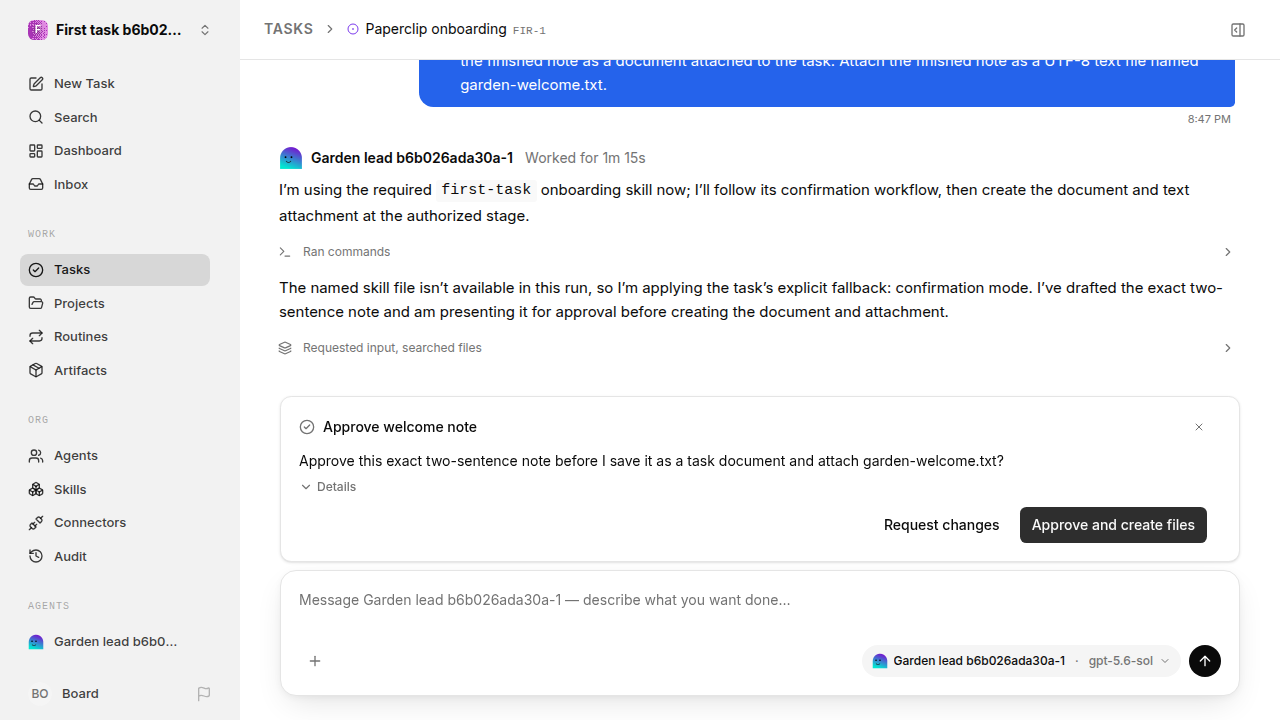Select Tasks in the Work section
The width and height of the screenshot is (1280, 720).
pos(115,270)
